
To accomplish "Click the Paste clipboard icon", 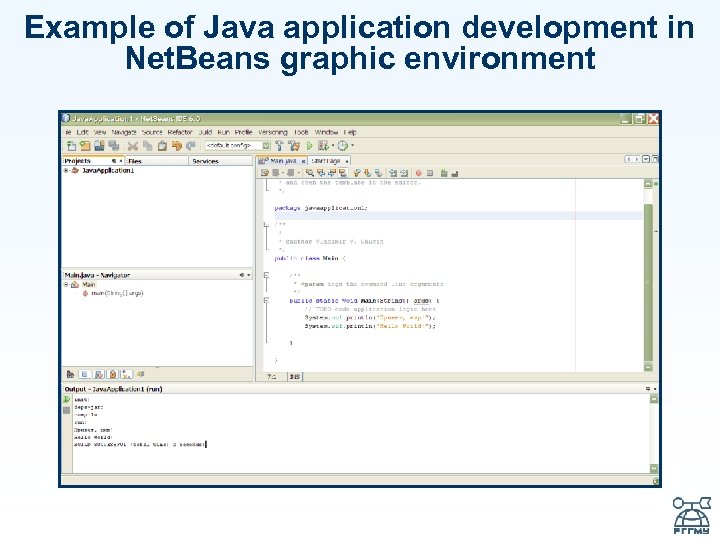I will click(162, 146).
